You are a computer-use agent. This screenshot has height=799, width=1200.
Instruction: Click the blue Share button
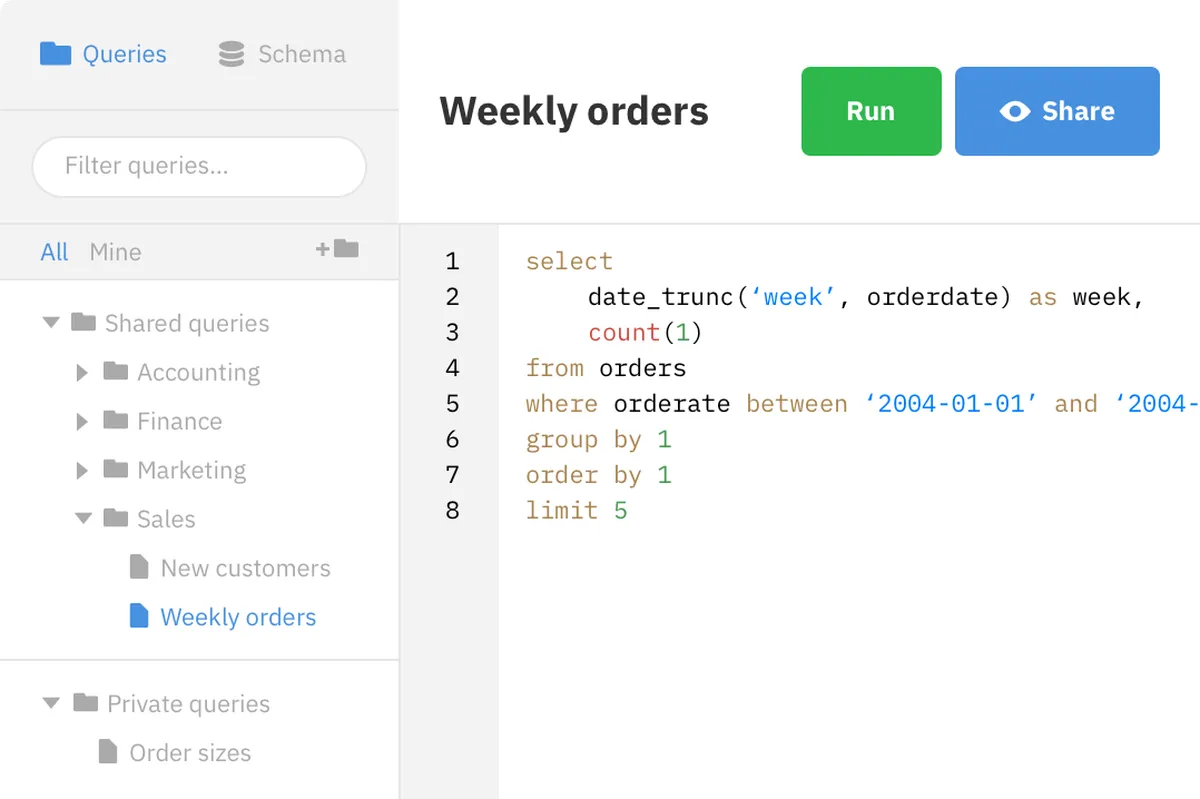click(x=1057, y=111)
